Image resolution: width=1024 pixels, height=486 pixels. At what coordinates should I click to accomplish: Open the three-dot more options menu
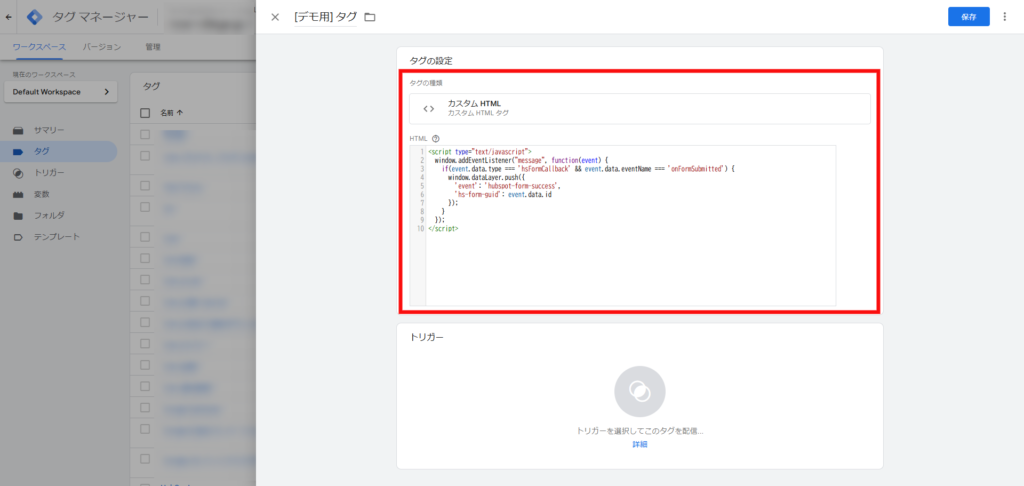(x=1004, y=17)
